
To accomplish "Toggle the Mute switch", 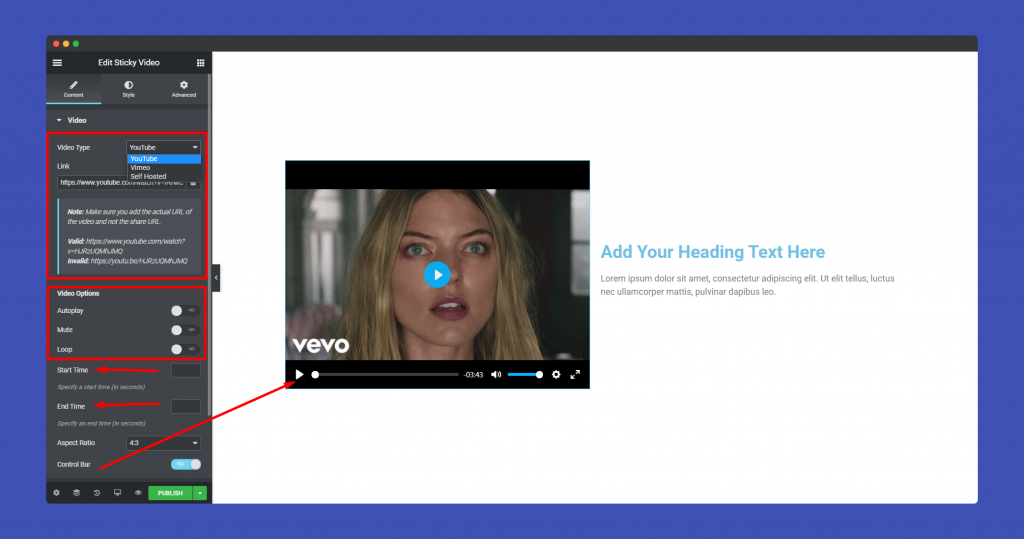I will 185,330.
